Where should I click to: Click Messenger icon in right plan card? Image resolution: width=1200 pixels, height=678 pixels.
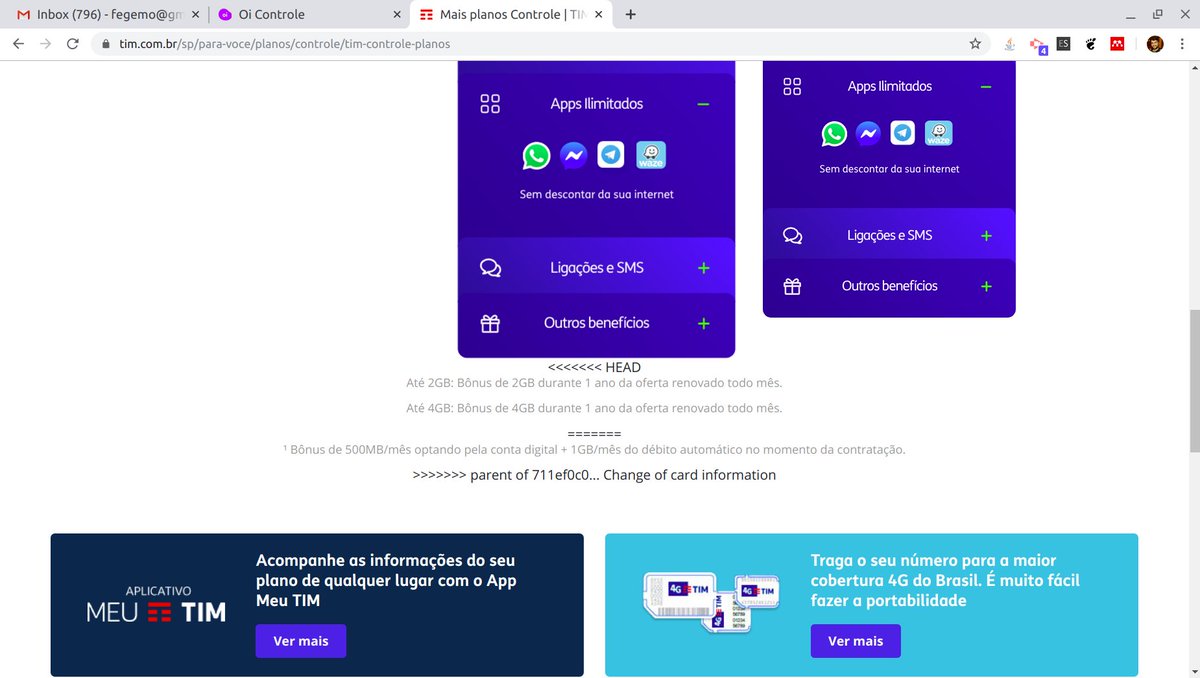coord(868,133)
